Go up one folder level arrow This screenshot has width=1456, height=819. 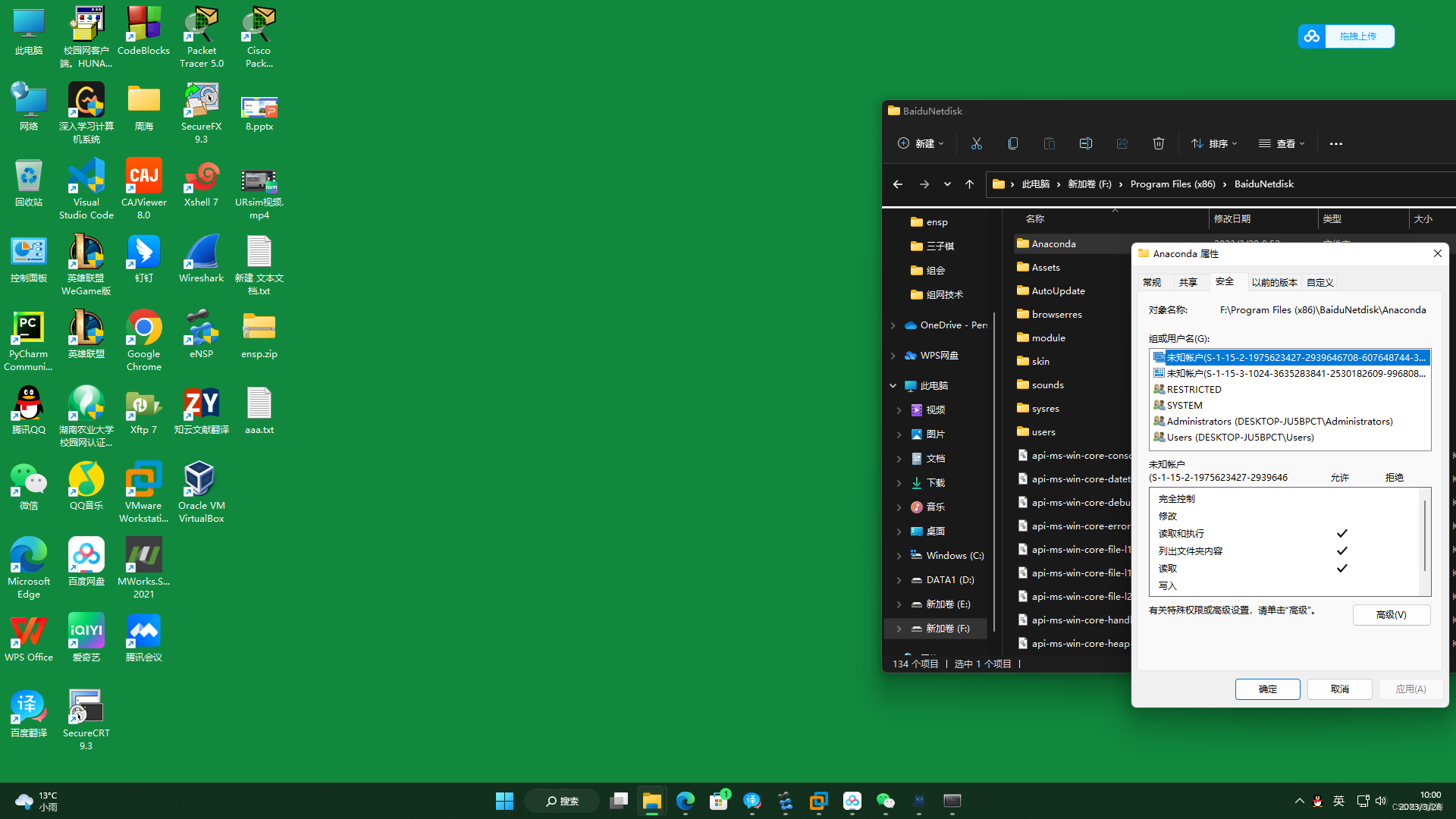click(x=968, y=184)
